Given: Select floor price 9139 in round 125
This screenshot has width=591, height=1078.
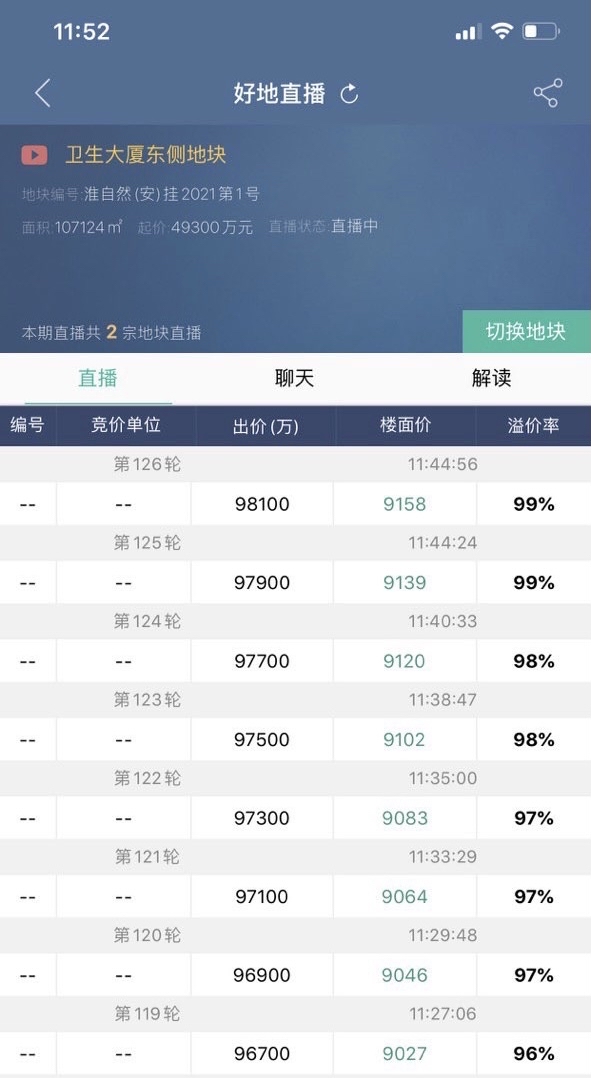Looking at the screenshot, I should (405, 582).
